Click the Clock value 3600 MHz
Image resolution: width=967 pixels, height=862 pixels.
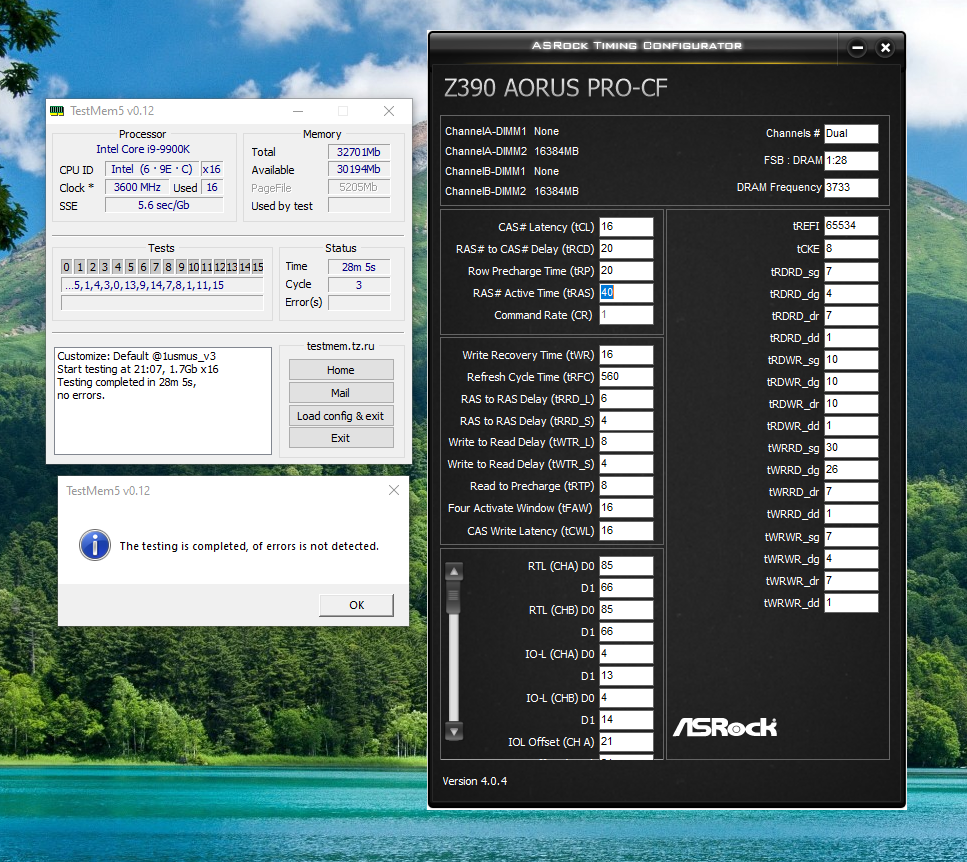137,187
